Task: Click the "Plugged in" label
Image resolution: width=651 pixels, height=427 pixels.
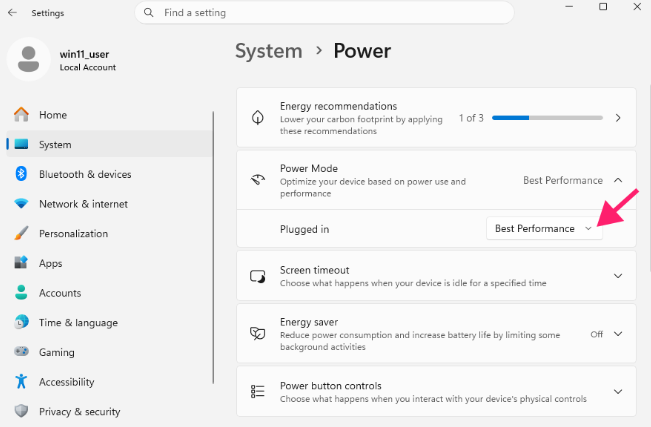Action: coord(304,229)
